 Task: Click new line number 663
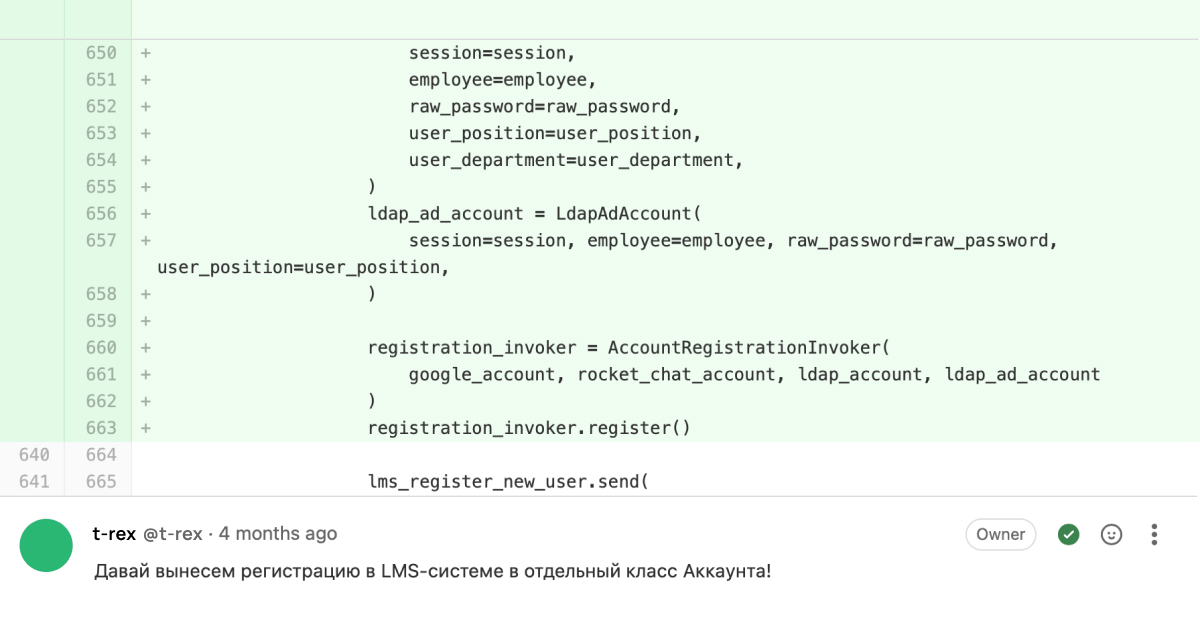[100, 428]
